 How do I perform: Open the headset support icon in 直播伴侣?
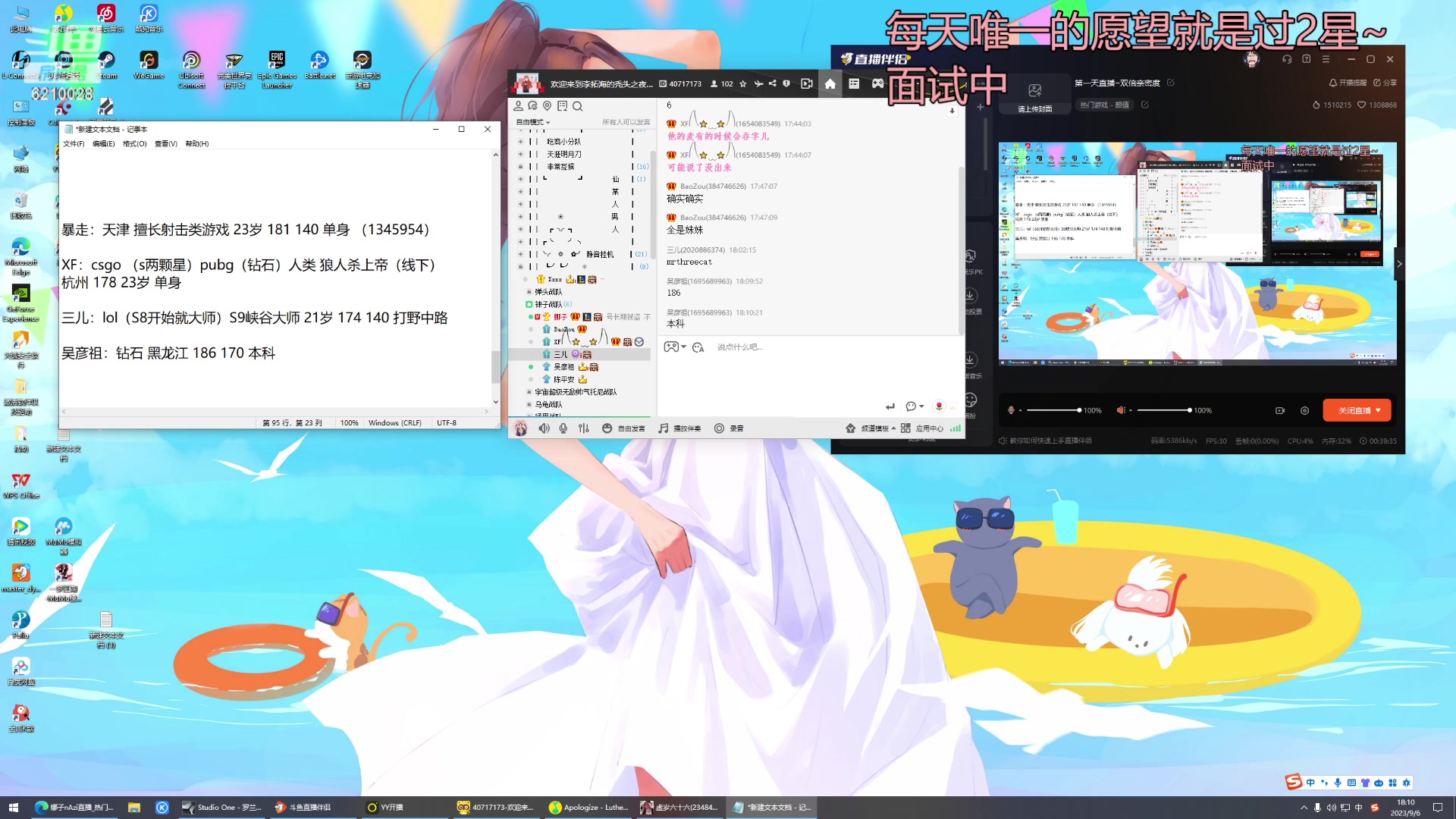click(x=1287, y=59)
